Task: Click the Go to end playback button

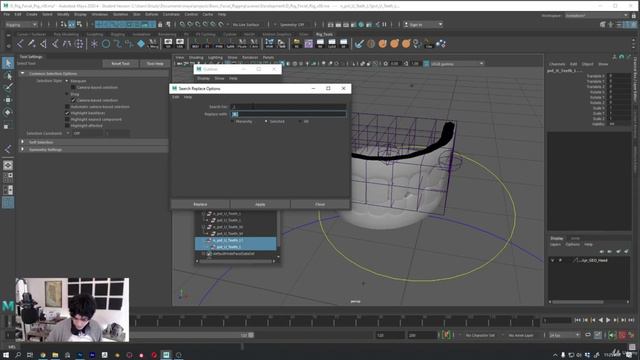Action: [x=631, y=320]
